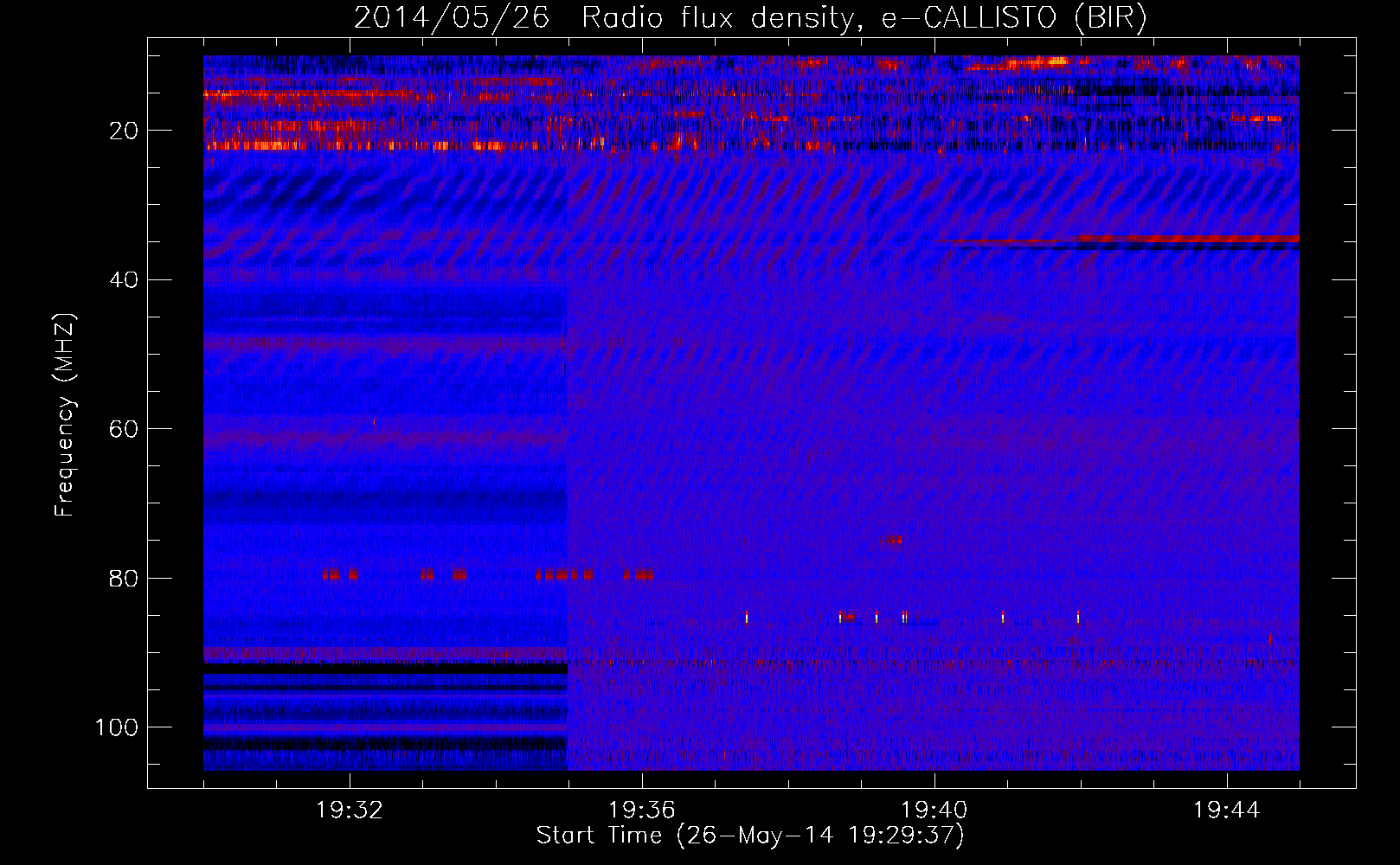The width and height of the screenshot is (1400, 865).
Task: Click the frequency tick label '80'
Action: tap(125, 578)
